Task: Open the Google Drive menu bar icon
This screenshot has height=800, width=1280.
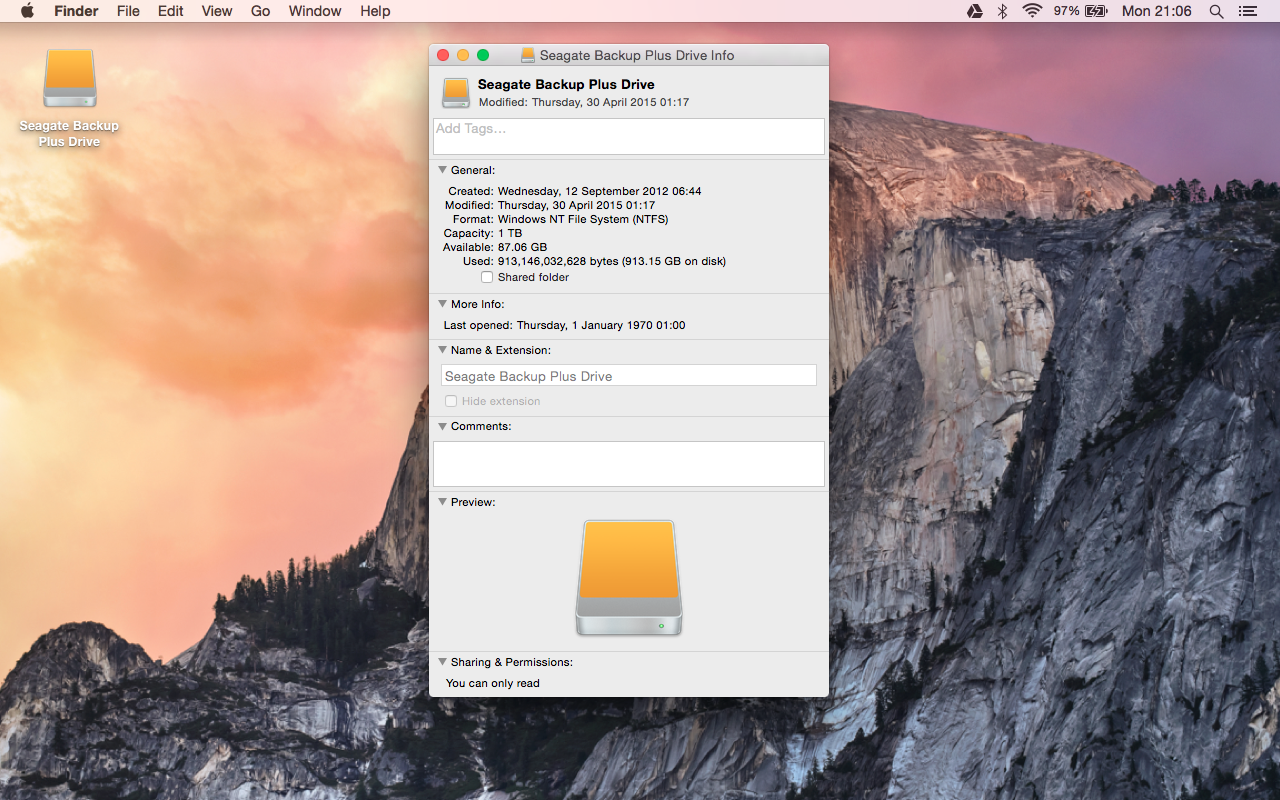Action: [x=974, y=11]
